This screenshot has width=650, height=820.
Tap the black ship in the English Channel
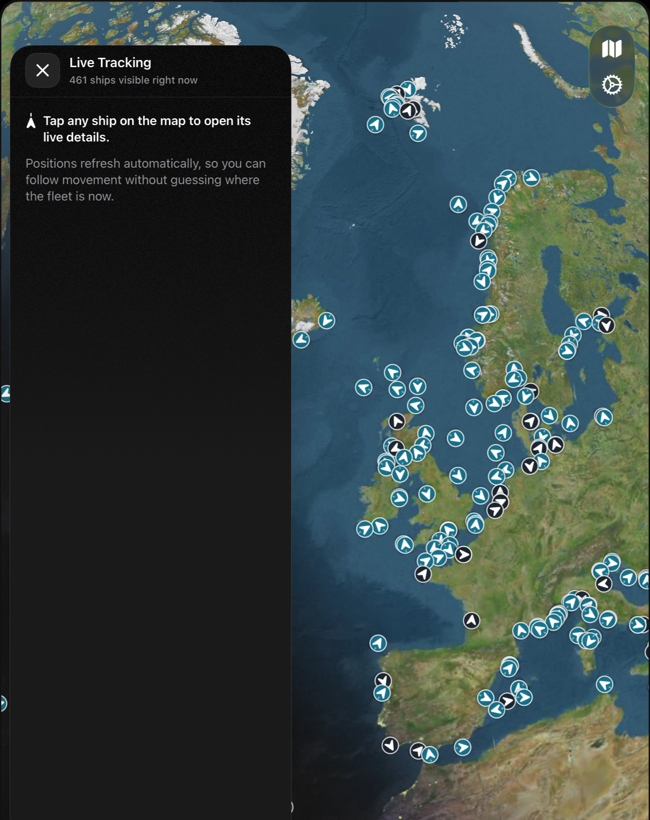click(463, 554)
